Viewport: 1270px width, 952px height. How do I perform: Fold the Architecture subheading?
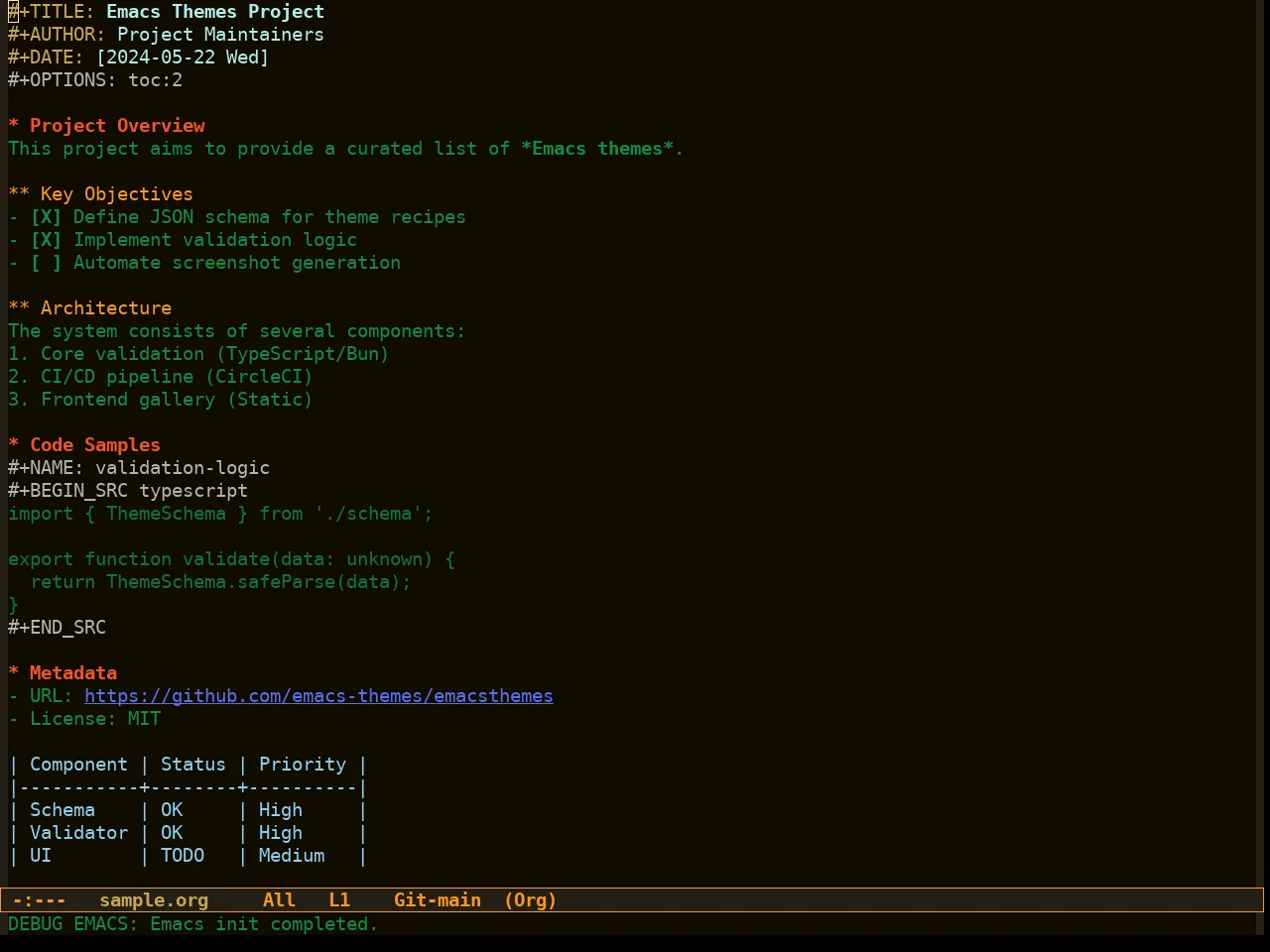pyautogui.click(x=89, y=308)
